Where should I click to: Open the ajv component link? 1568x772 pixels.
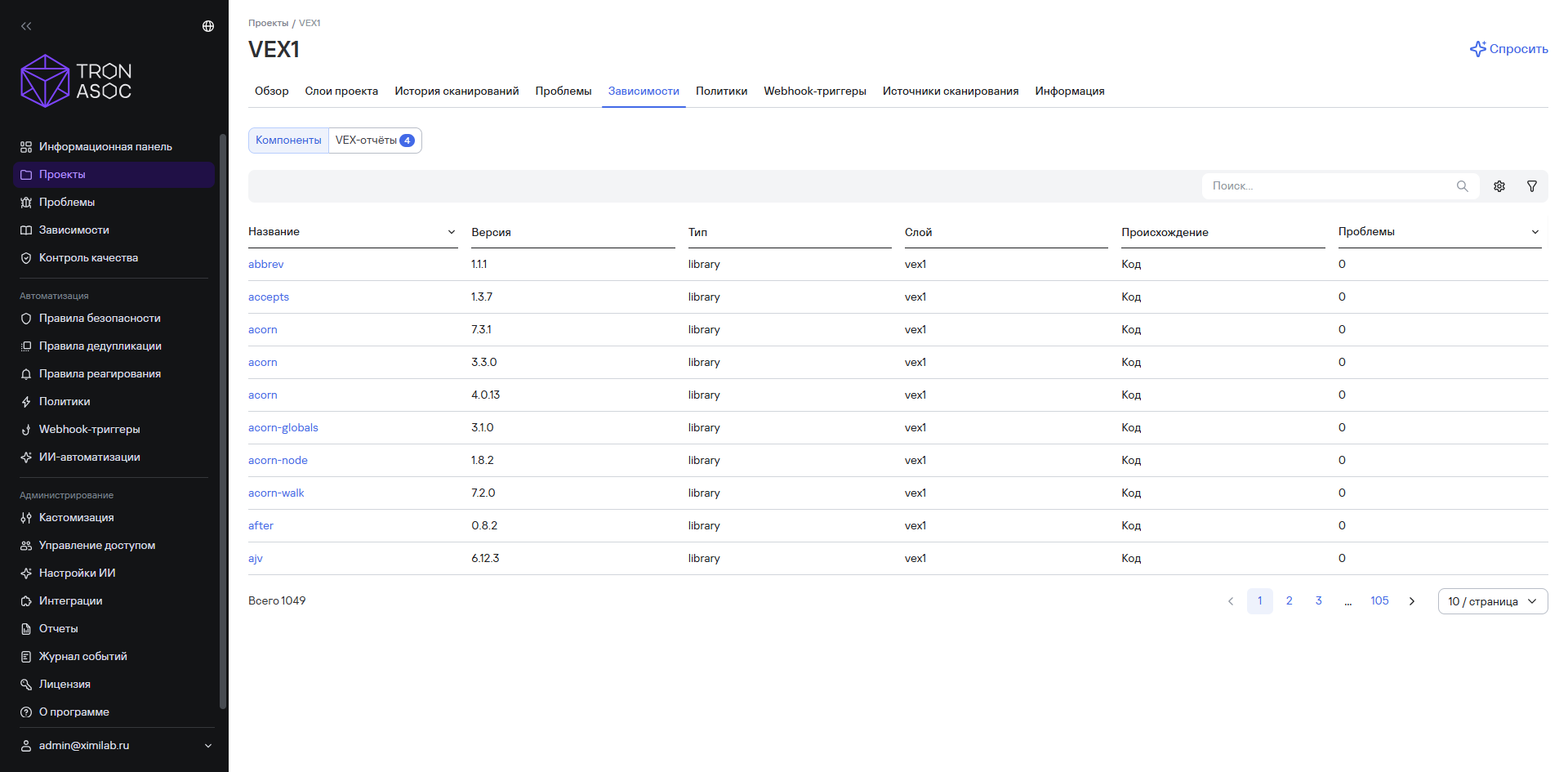coord(256,559)
